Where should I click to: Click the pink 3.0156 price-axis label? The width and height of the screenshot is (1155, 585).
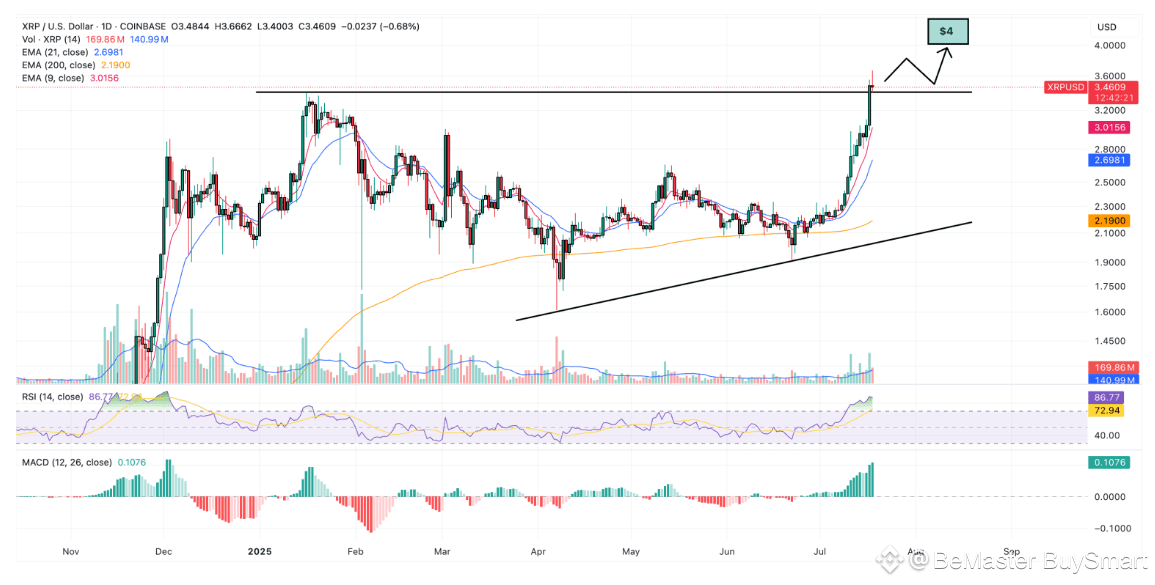(x=1110, y=127)
